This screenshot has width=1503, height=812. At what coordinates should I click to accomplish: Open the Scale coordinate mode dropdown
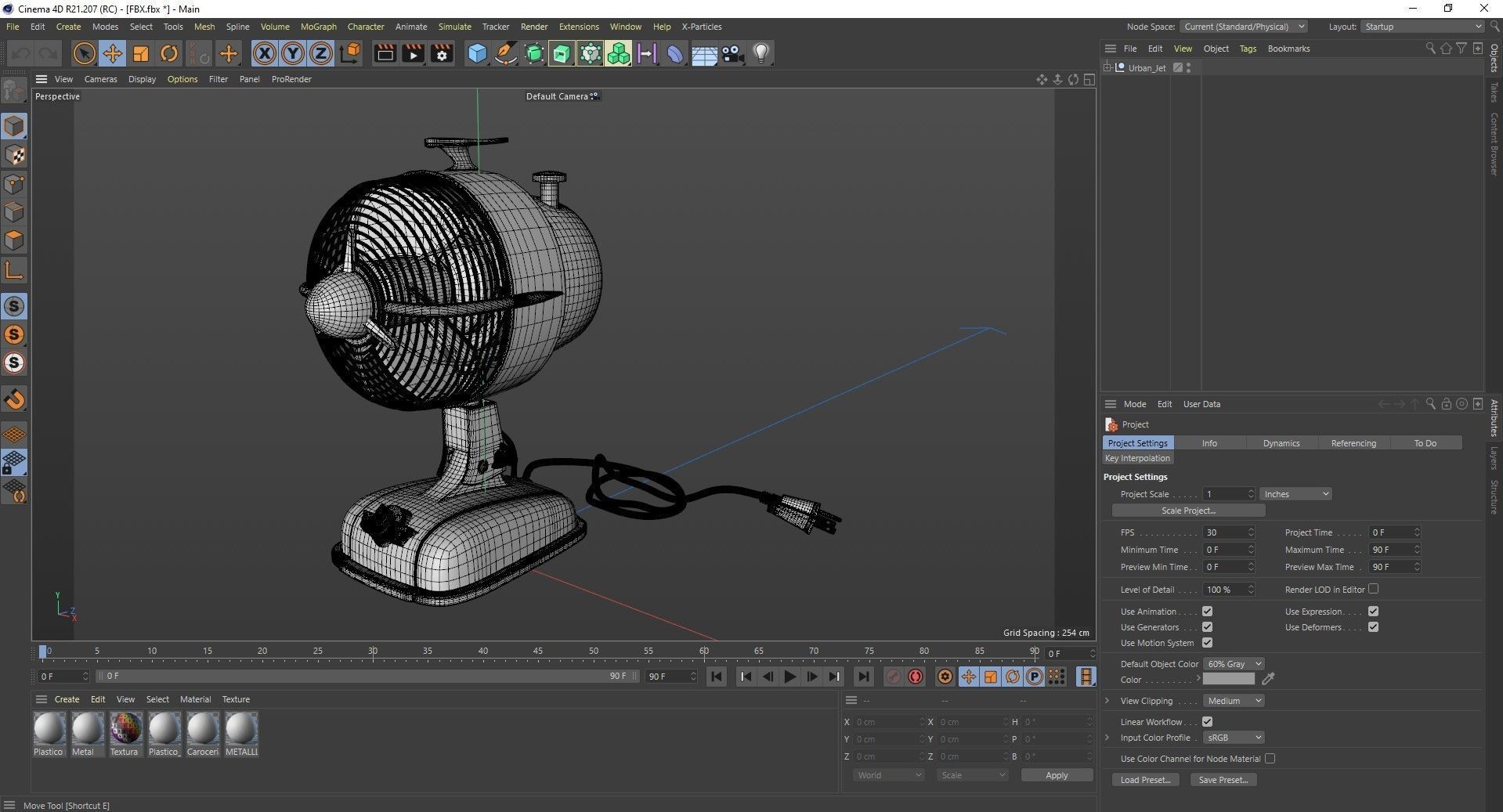click(972, 775)
